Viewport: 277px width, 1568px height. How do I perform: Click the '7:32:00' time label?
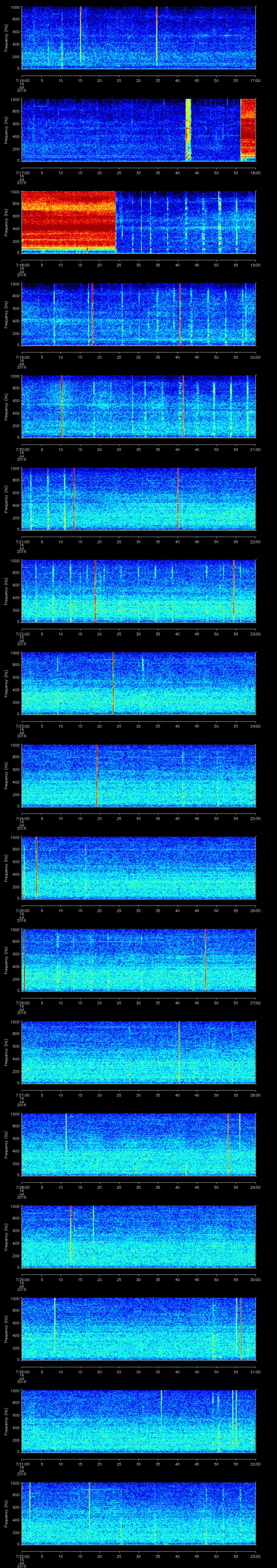22,1556
